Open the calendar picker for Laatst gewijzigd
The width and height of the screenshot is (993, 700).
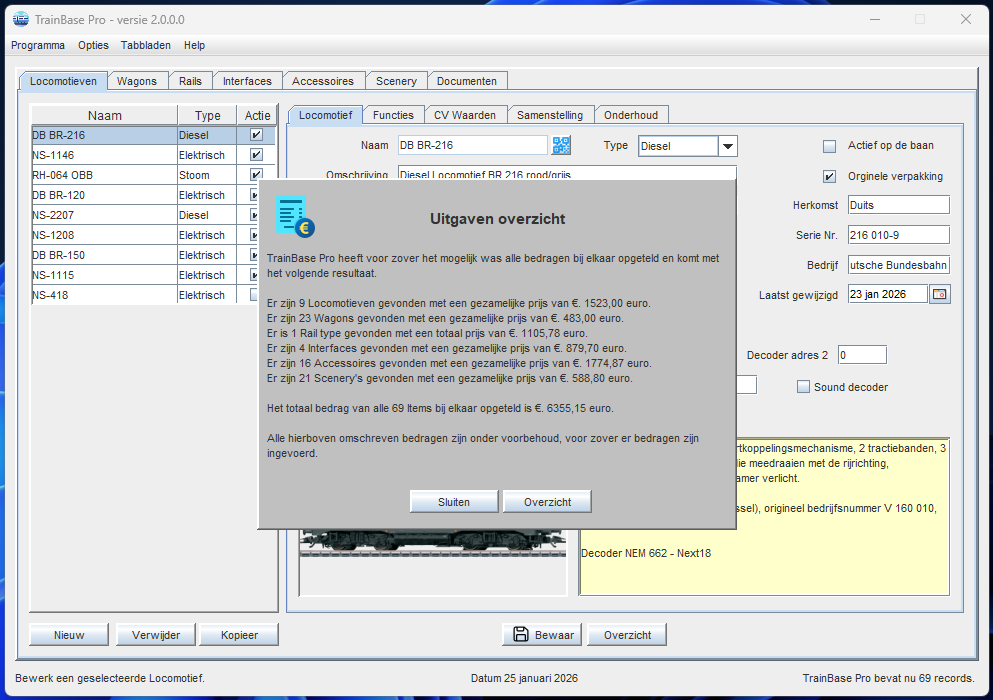point(939,294)
